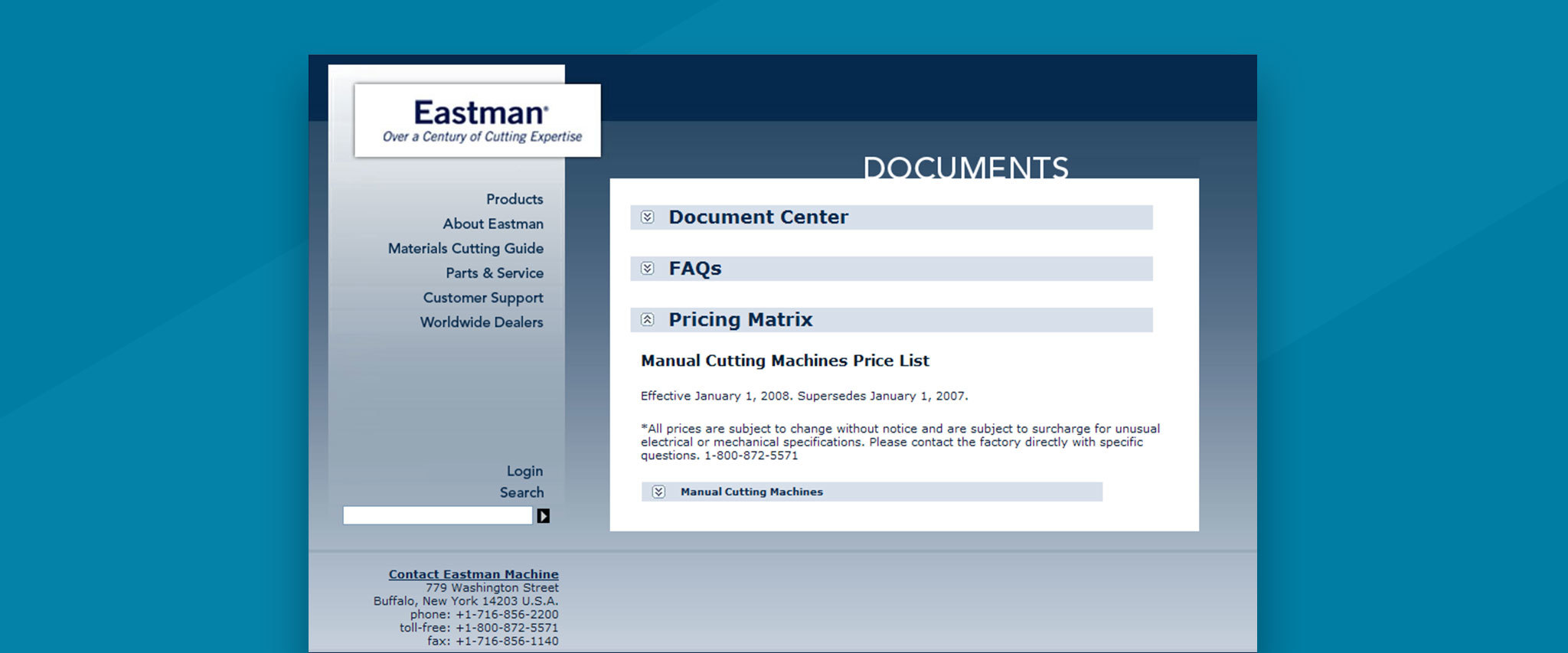Expand the FAQs section
The image size is (1568, 653).
(x=648, y=269)
